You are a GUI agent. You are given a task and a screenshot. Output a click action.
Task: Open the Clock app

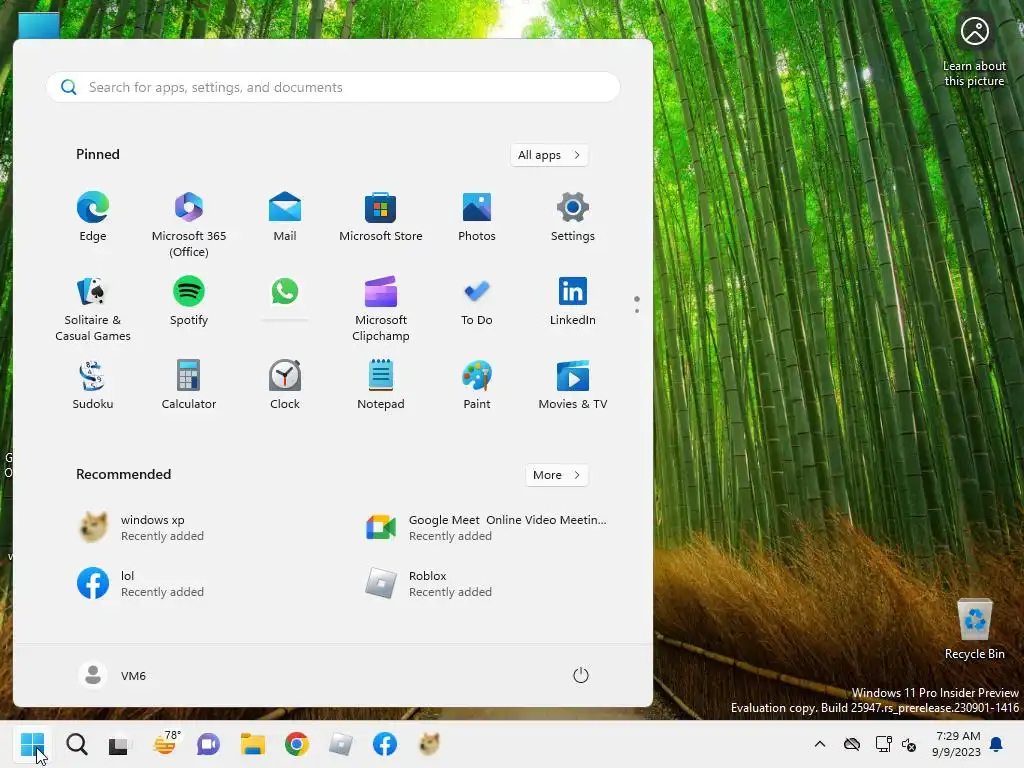pos(285,385)
